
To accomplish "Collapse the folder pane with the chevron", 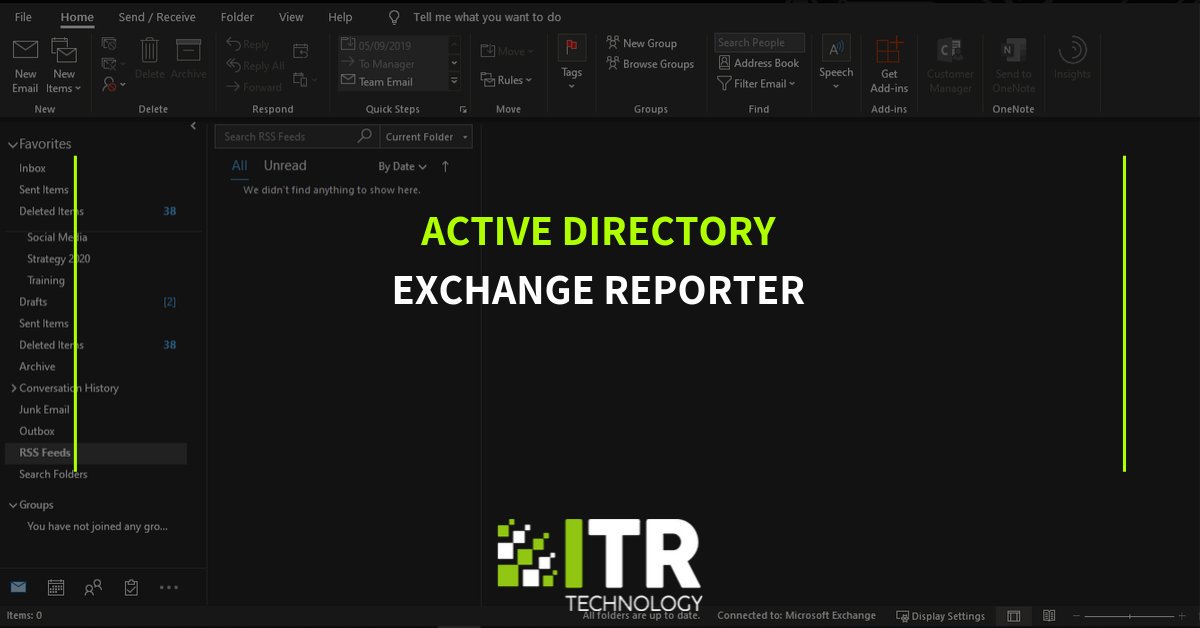I will (194, 126).
